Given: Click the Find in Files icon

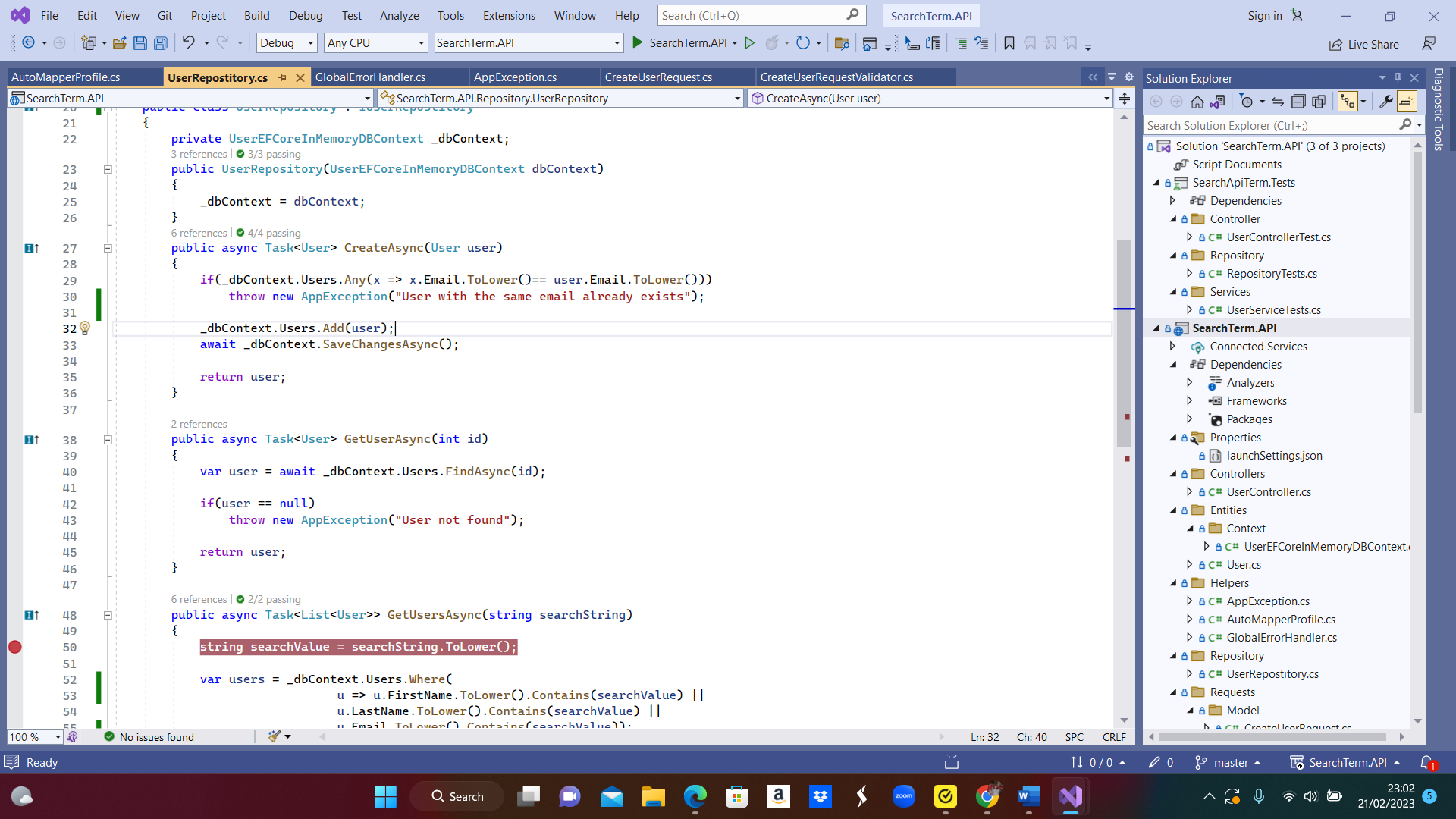Looking at the screenshot, I should [x=841, y=43].
